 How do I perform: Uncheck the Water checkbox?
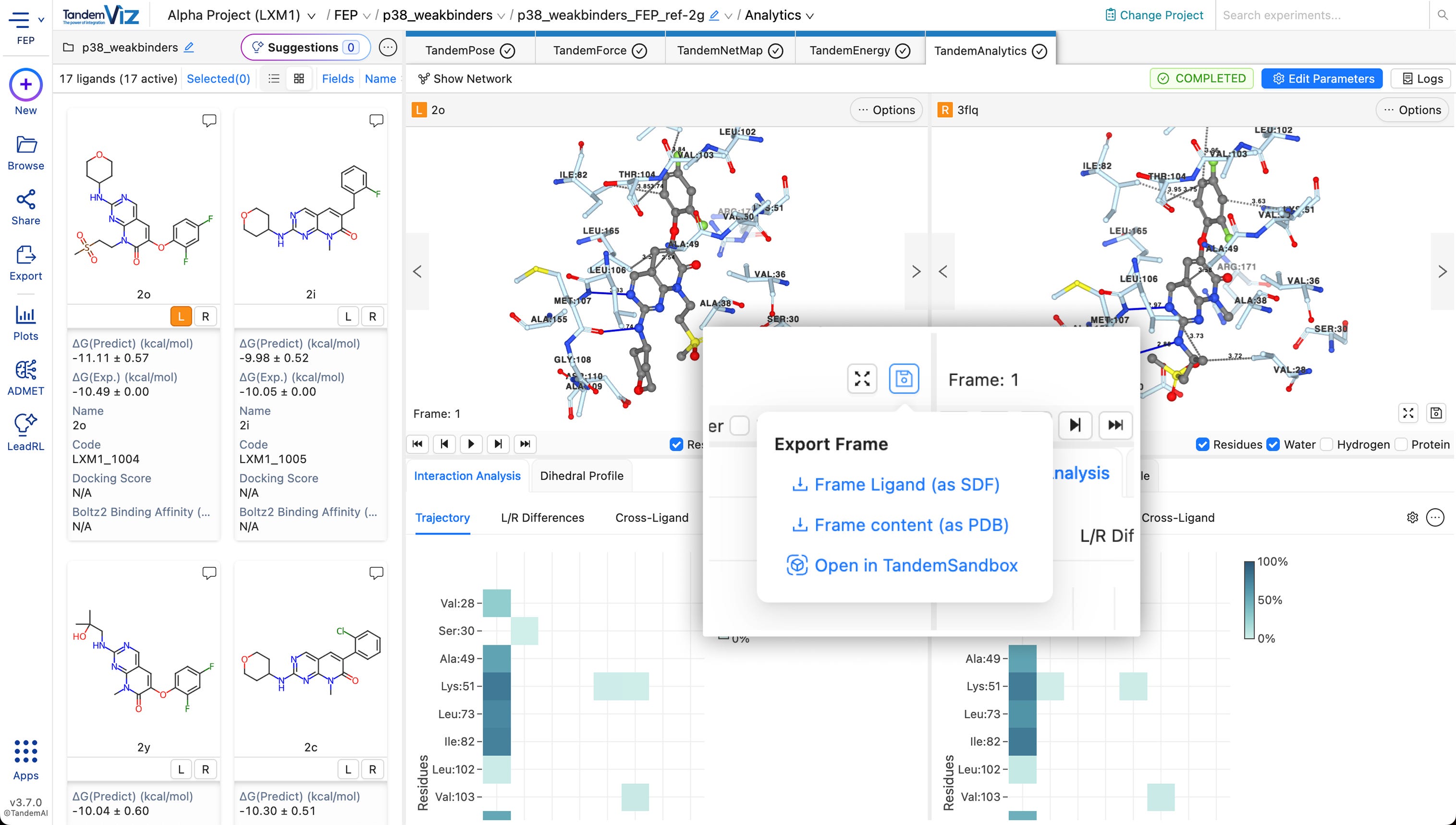click(1273, 445)
